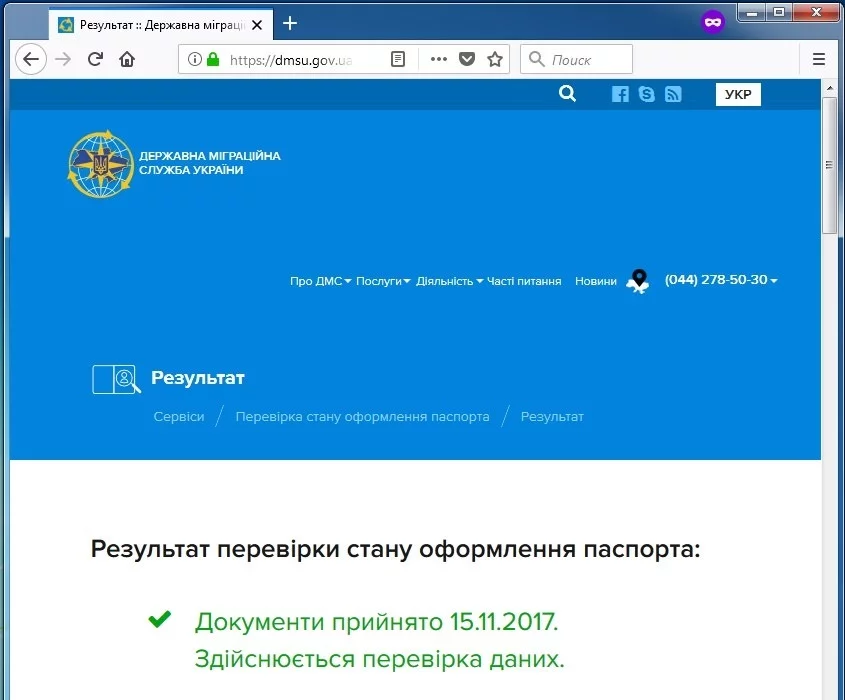
Task: Open the RSS feed icon
Action: 672,93
